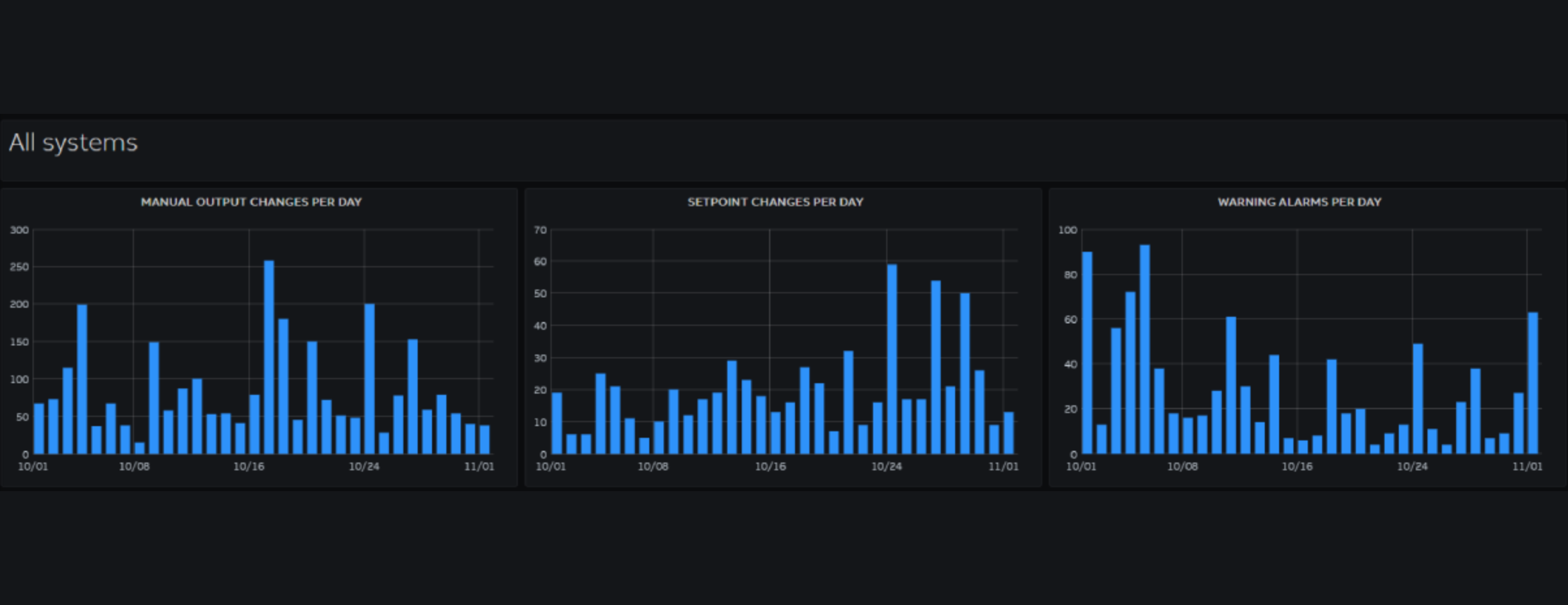
Task: Select the tallest bar in Manual Output Changes chart
Action: (x=269, y=357)
